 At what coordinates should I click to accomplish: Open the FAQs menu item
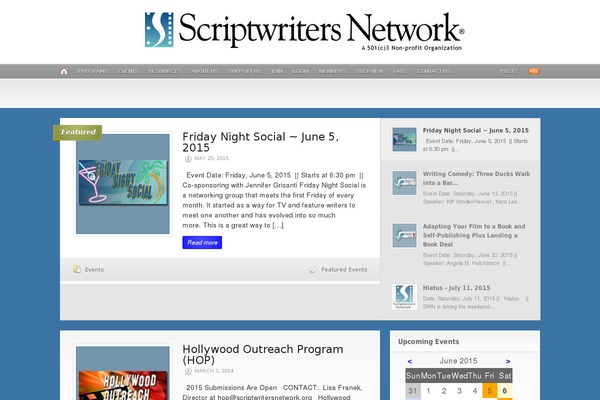399,71
